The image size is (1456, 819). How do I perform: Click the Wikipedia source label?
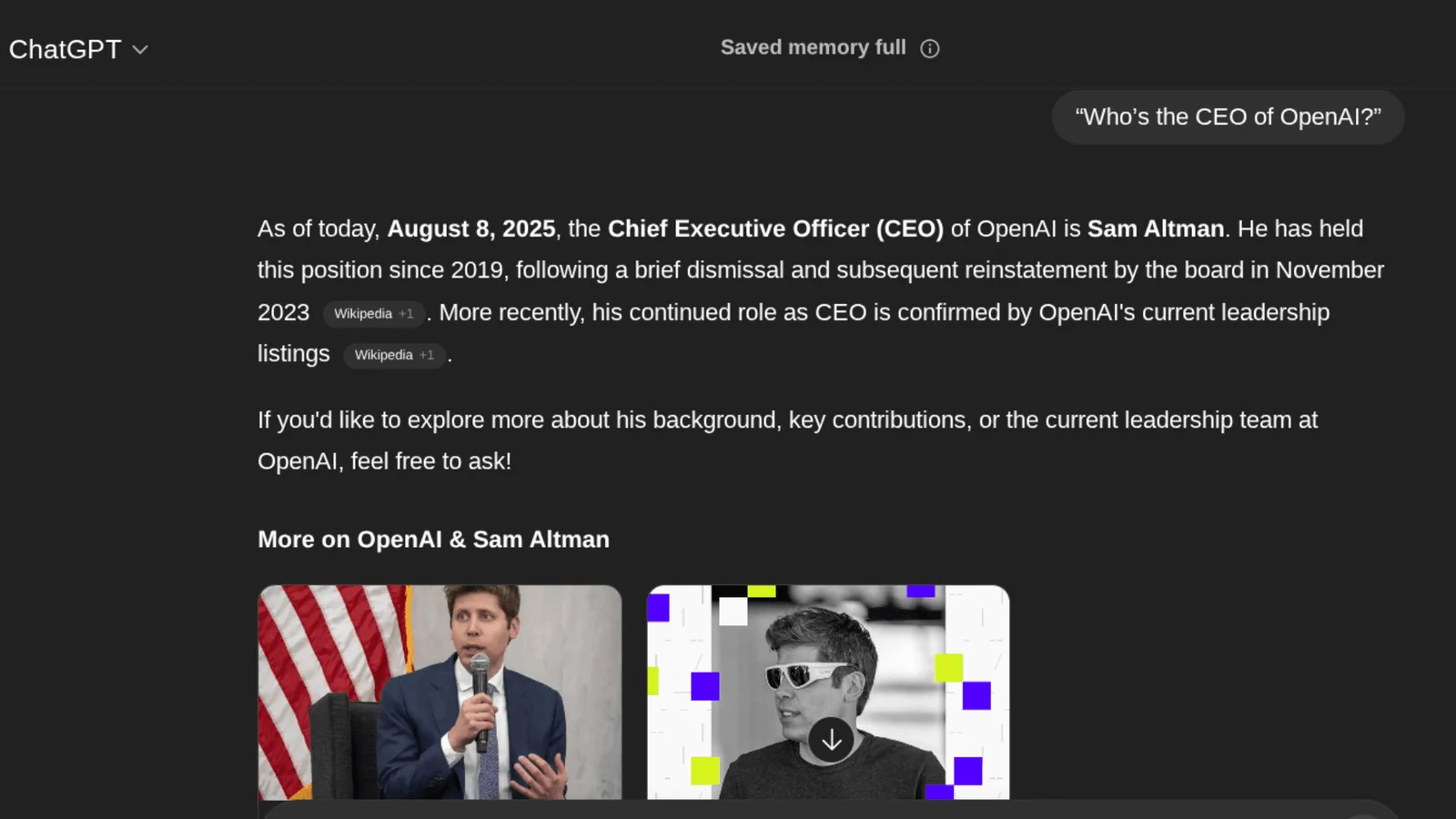click(x=364, y=313)
